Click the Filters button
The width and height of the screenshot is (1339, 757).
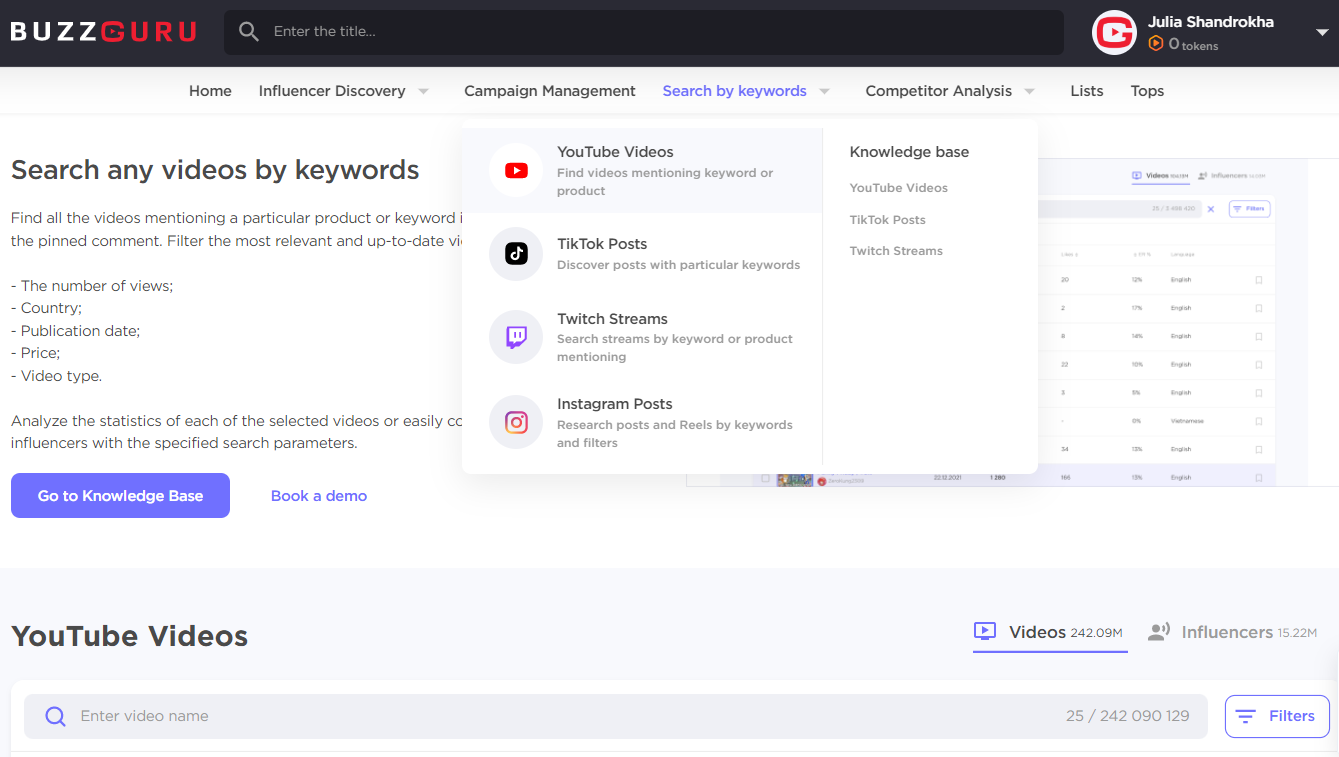(1277, 716)
